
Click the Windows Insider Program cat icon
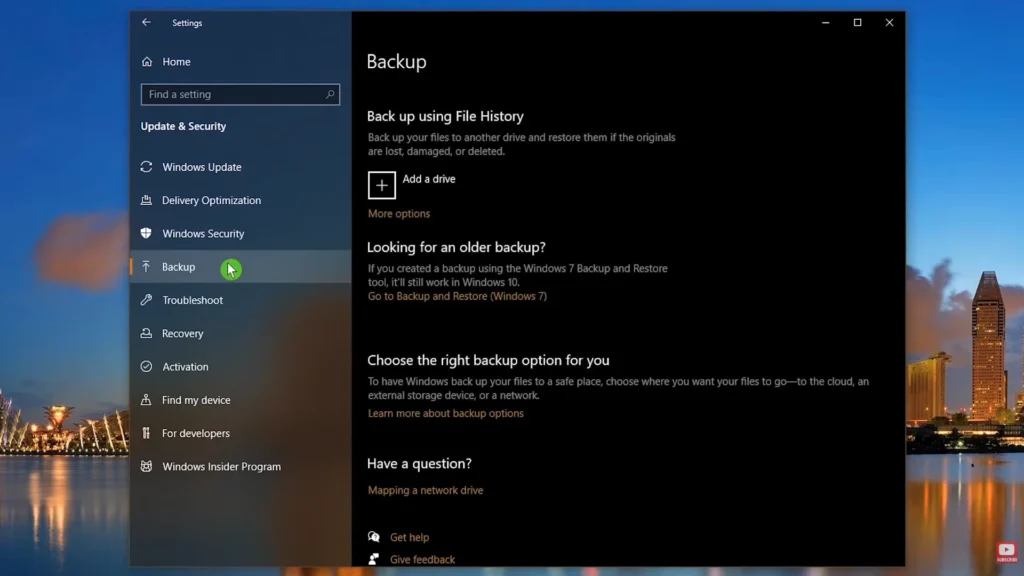[146, 466]
